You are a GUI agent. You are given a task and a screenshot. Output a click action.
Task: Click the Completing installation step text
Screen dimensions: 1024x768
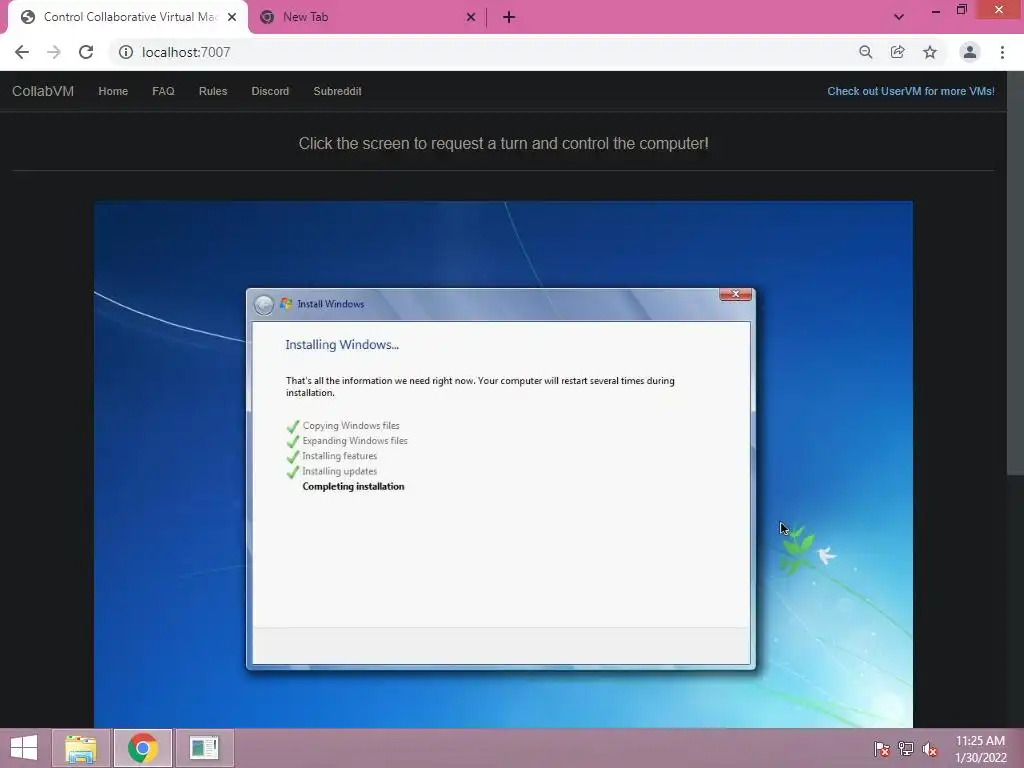pos(353,487)
